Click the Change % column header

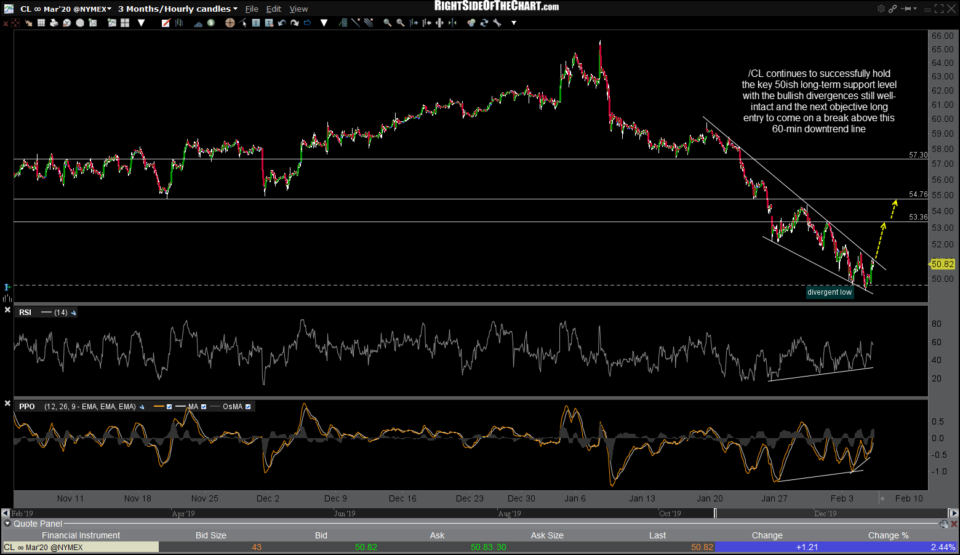tap(890, 535)
